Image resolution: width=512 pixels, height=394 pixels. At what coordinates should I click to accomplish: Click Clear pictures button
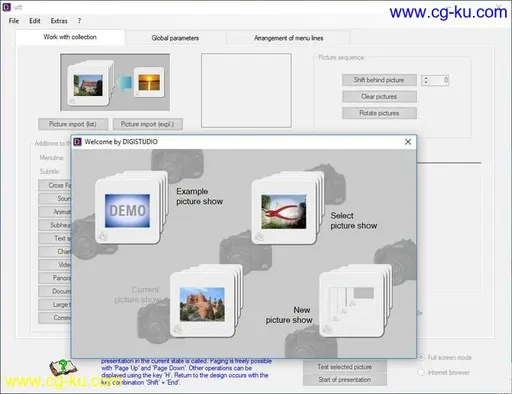pos(379,97)
